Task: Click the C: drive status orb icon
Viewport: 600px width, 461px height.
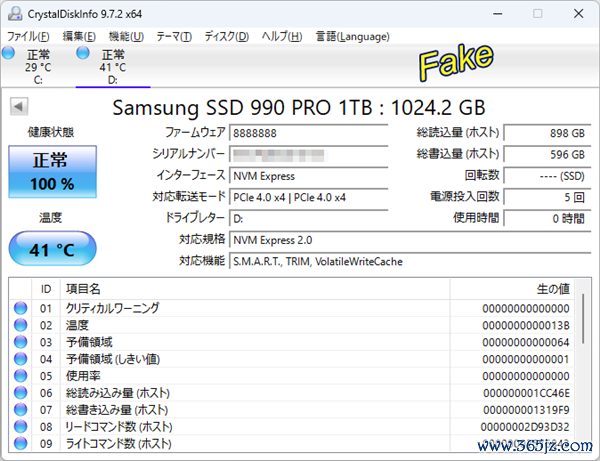Action: pos(8,53)
